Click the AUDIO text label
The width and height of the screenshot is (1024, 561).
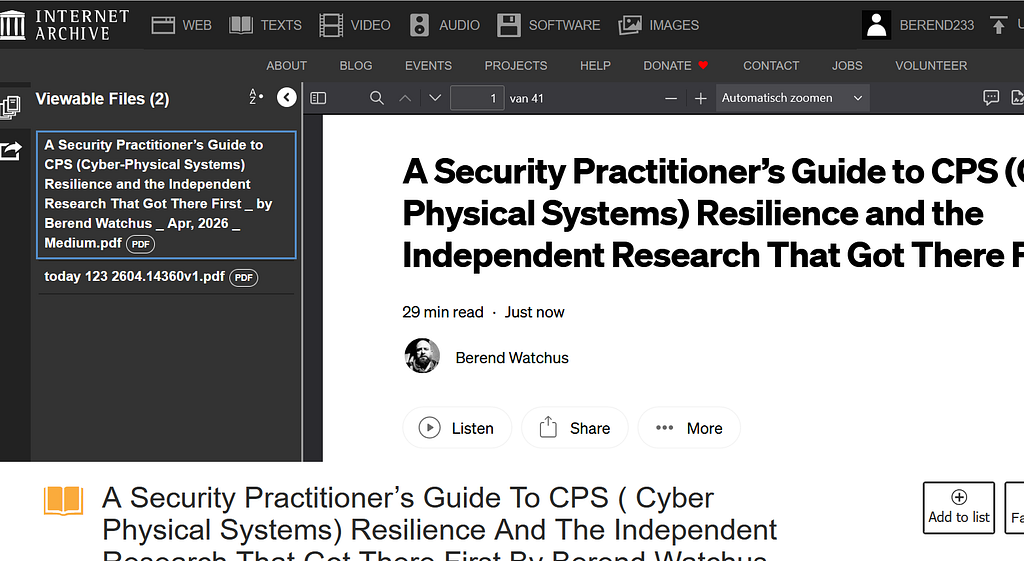pos(459,25)
